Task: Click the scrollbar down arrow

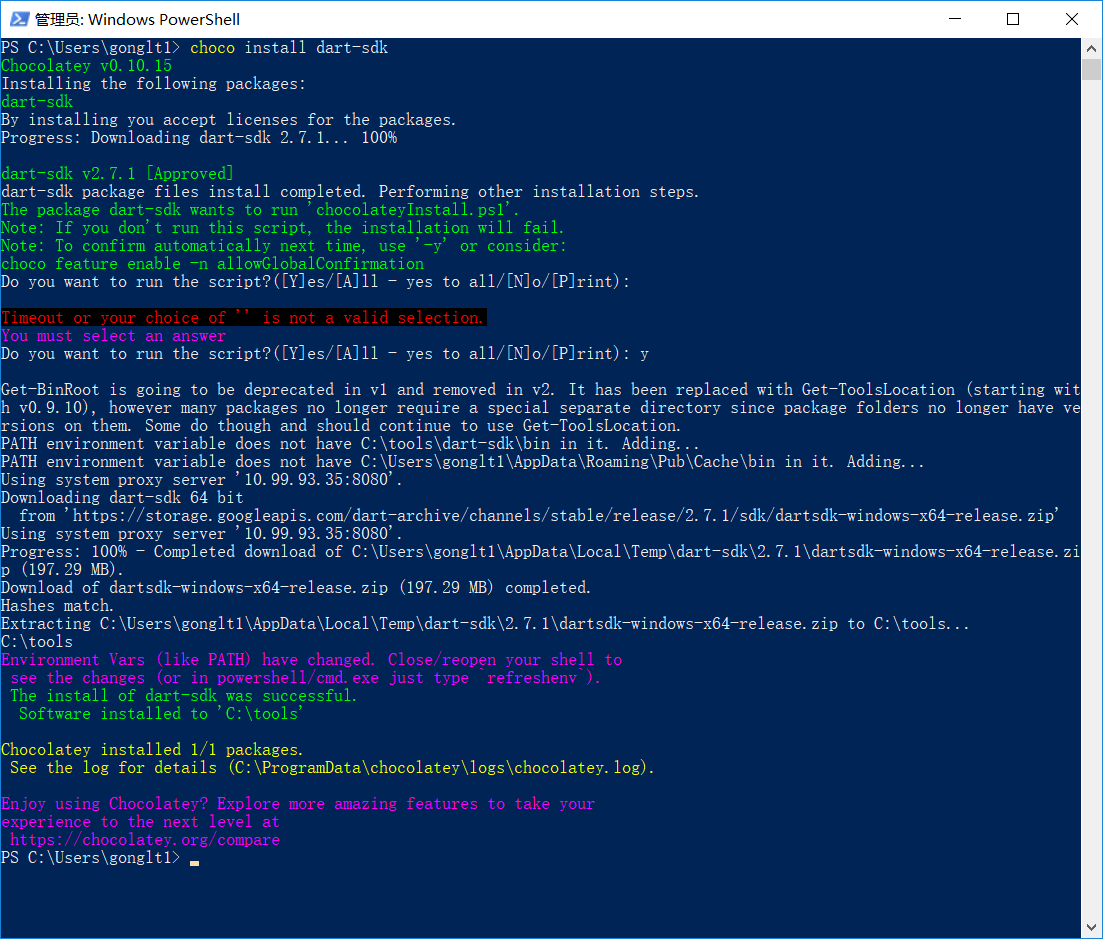Action: click(1091, 927)
